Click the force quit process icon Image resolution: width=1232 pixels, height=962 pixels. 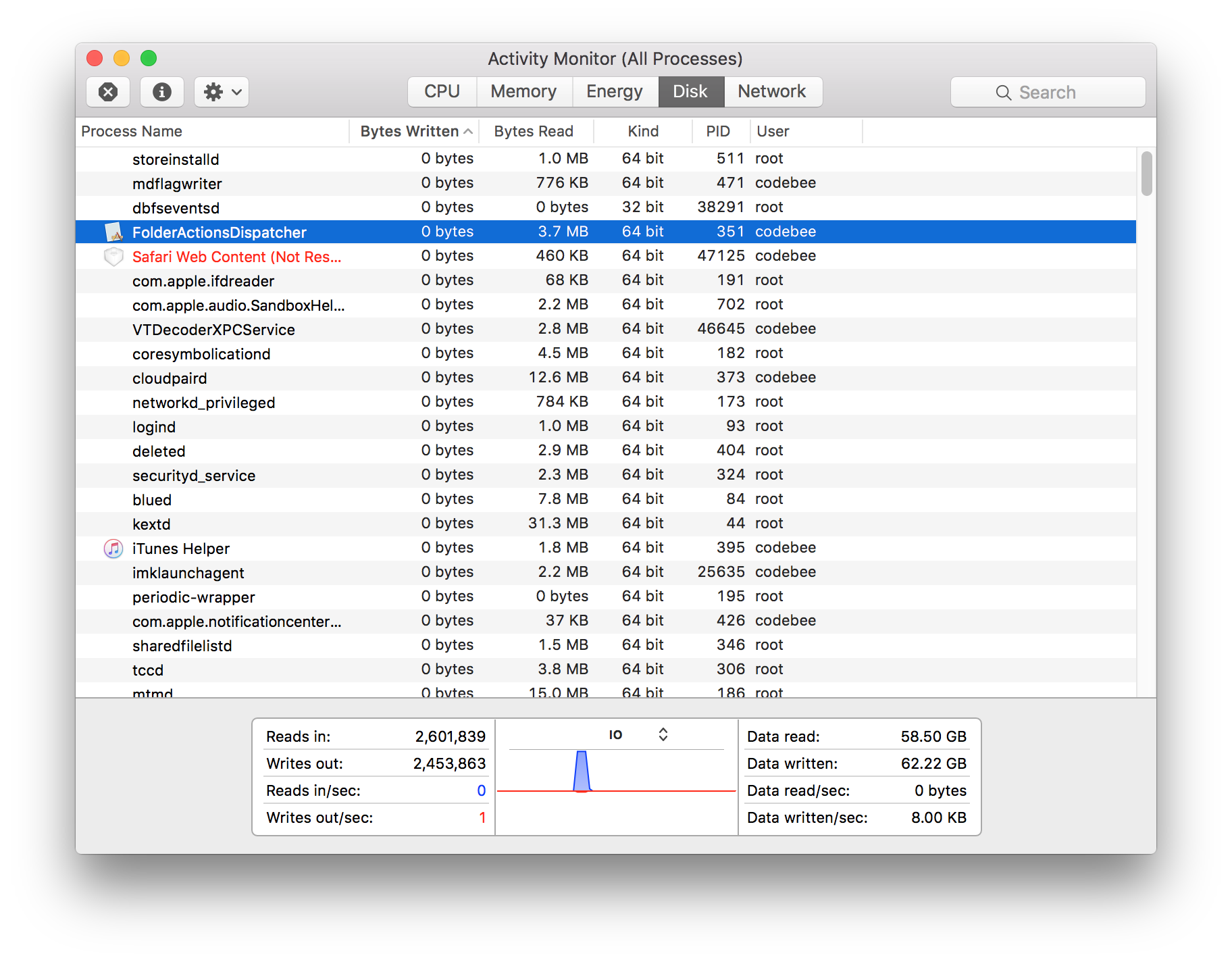tap(108, 92)
